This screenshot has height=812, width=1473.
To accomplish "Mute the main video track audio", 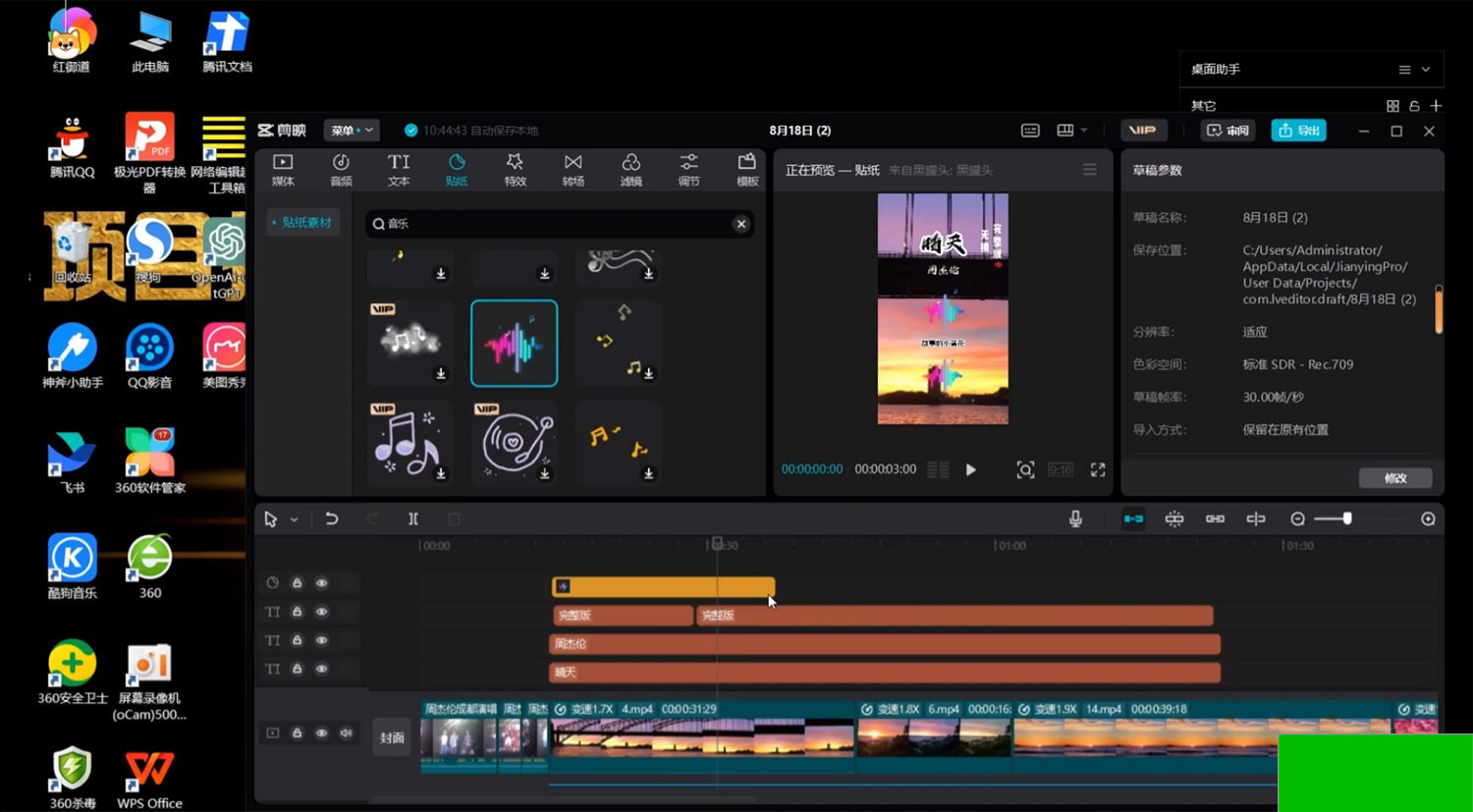I will coord(346,733).
